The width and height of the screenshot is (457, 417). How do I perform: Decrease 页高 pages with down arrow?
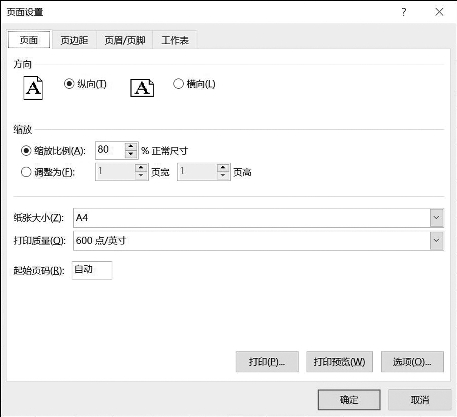(223, 175)
